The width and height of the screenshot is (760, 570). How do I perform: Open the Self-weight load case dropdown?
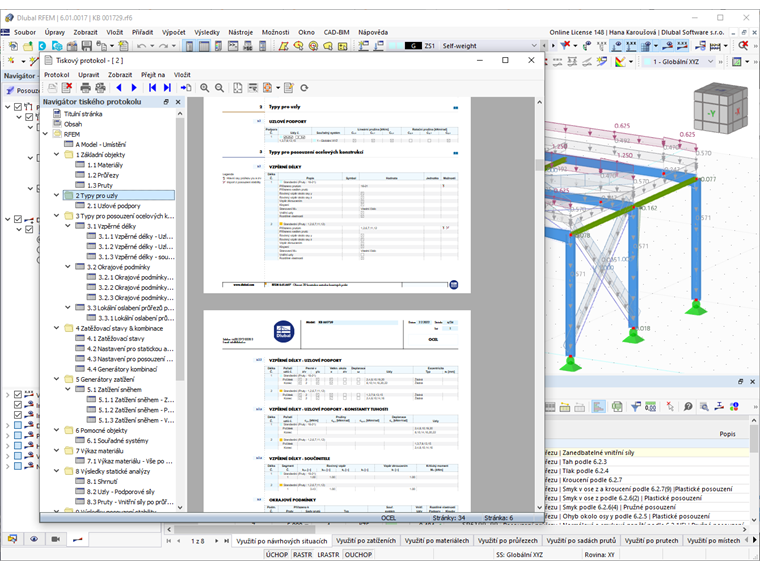coord(534,46)
